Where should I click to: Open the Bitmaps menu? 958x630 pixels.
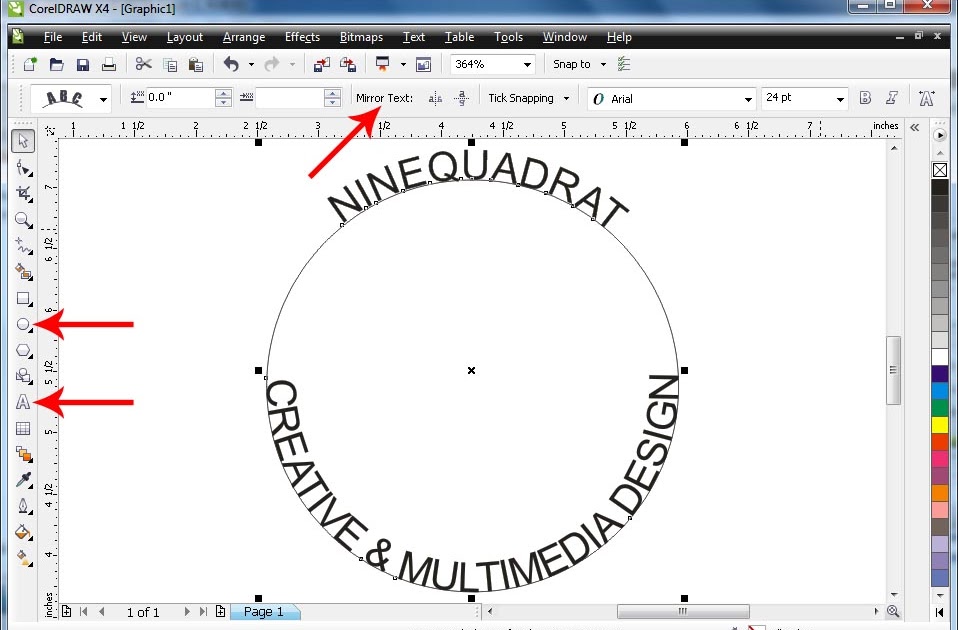point(361,37)
